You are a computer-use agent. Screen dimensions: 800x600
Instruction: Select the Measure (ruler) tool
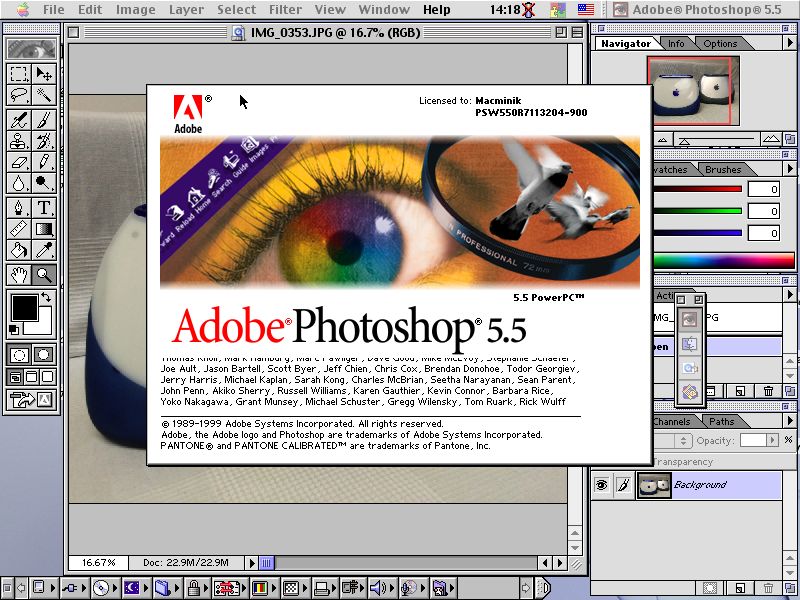coord(19,229)
